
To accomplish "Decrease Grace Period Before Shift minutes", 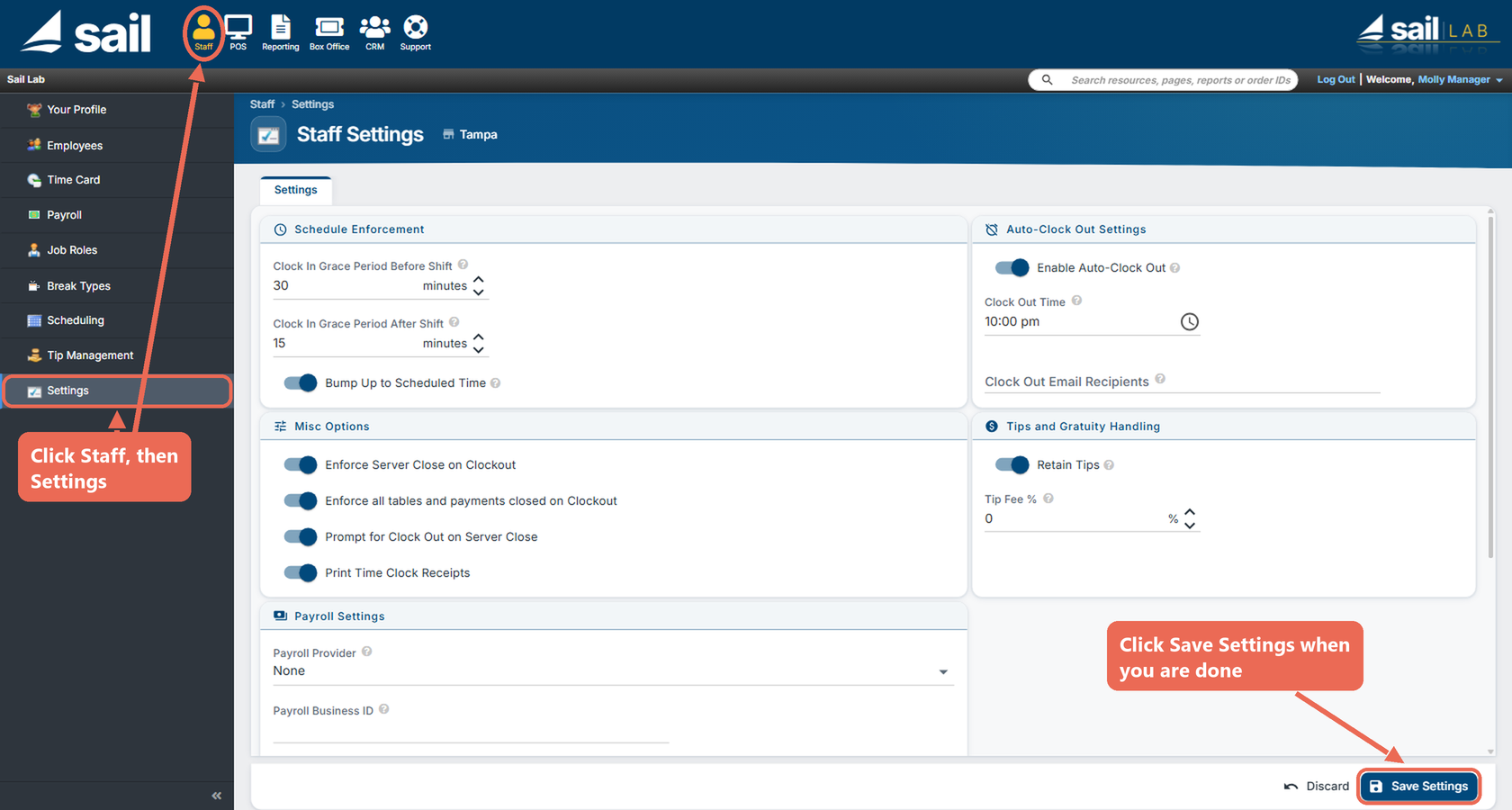I will (x=479, y=292).
